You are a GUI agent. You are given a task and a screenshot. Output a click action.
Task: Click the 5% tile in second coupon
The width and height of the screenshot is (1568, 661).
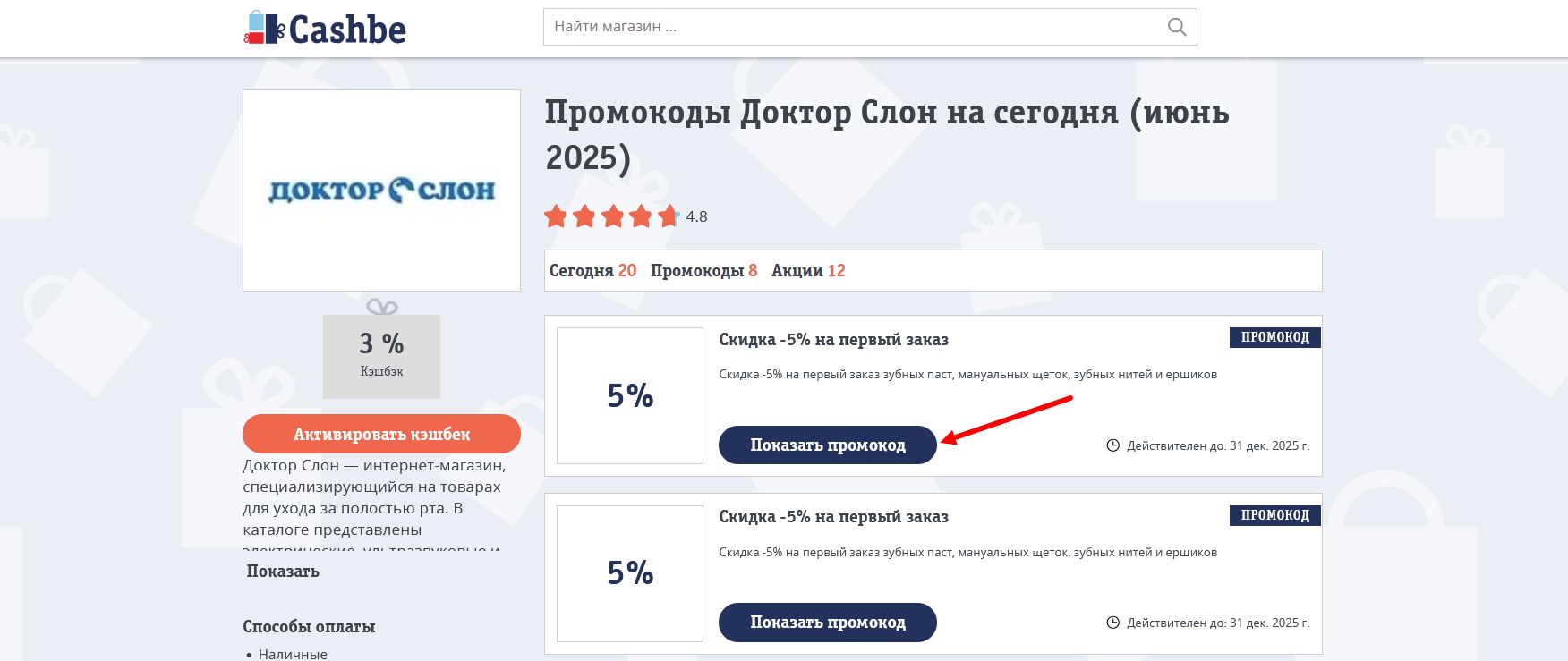point(630,572)
